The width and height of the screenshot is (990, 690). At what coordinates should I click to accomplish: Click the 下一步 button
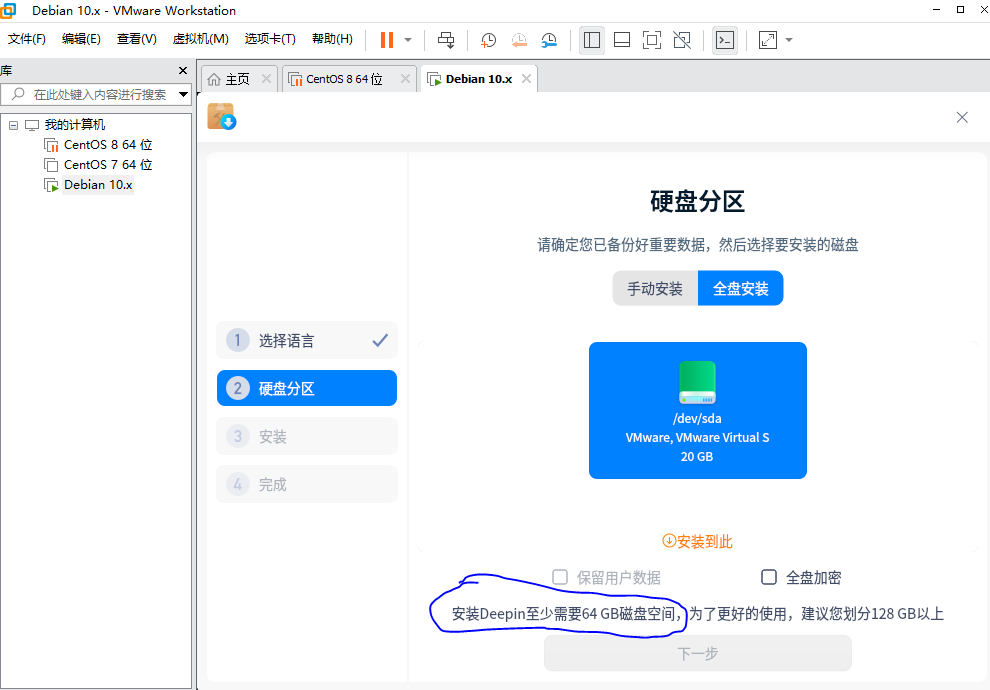coord(698,653)
